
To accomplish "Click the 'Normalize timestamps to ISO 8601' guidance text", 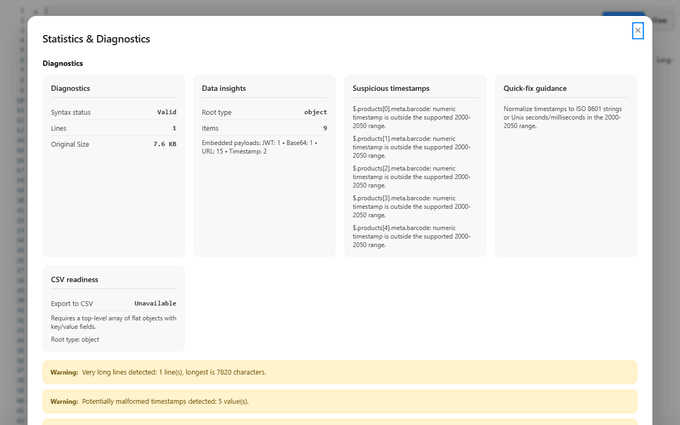I will [x=562, y=118].
